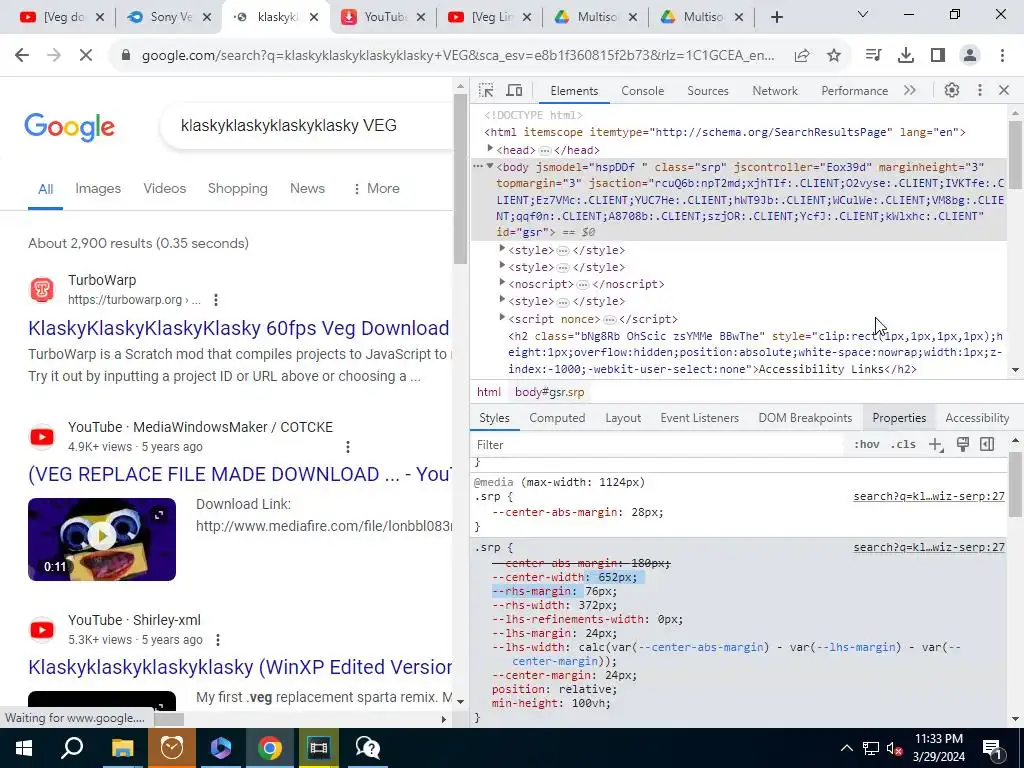Click the Styles Filter input field

pos(660,445)
